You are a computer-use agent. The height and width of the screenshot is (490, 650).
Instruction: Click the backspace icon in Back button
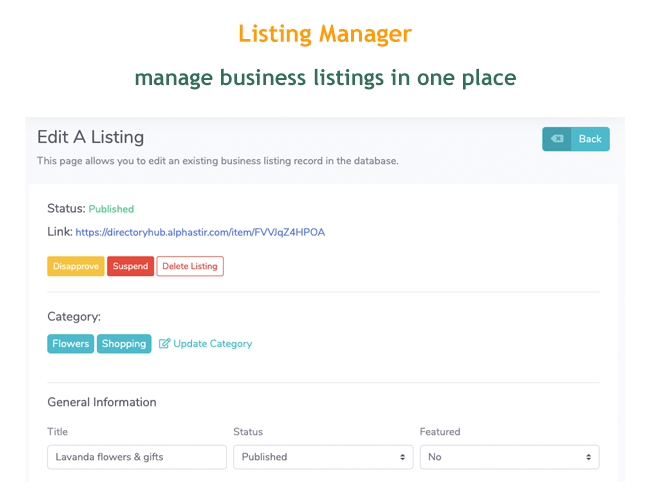pyautogui.click(x=557, y=139)
